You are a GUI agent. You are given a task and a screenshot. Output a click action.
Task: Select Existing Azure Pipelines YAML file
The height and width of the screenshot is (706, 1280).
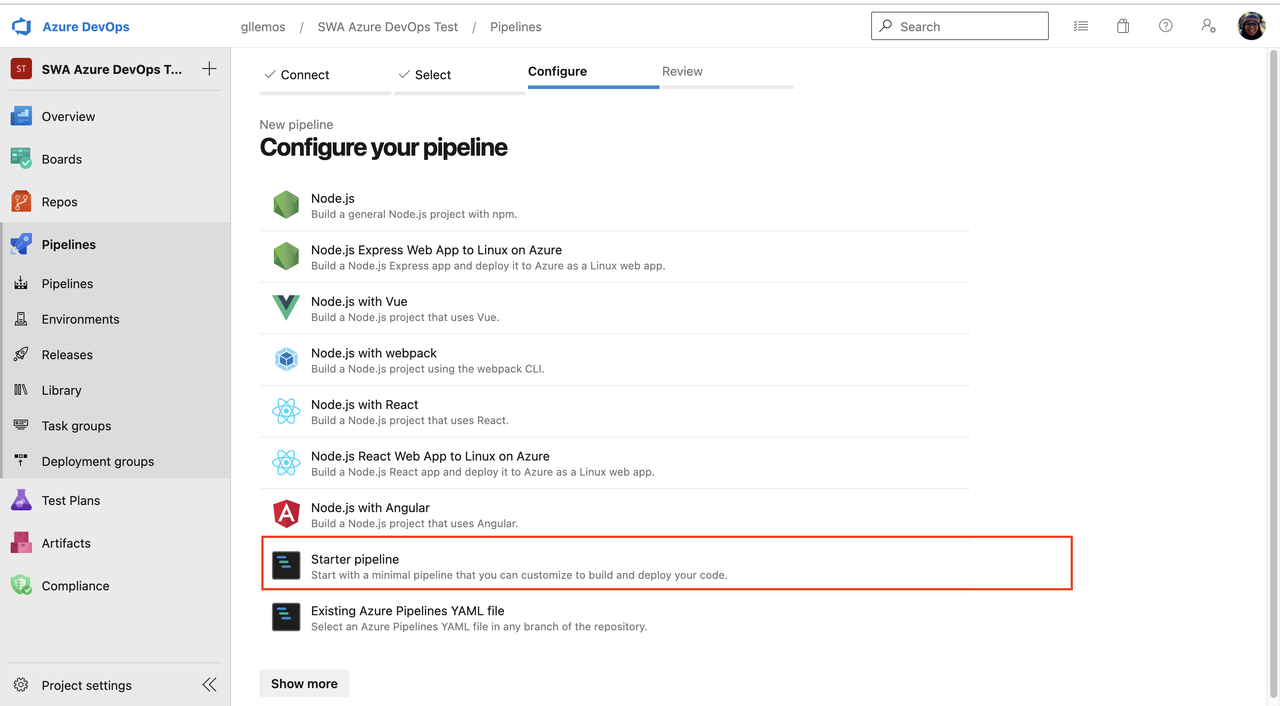(615, 618)
